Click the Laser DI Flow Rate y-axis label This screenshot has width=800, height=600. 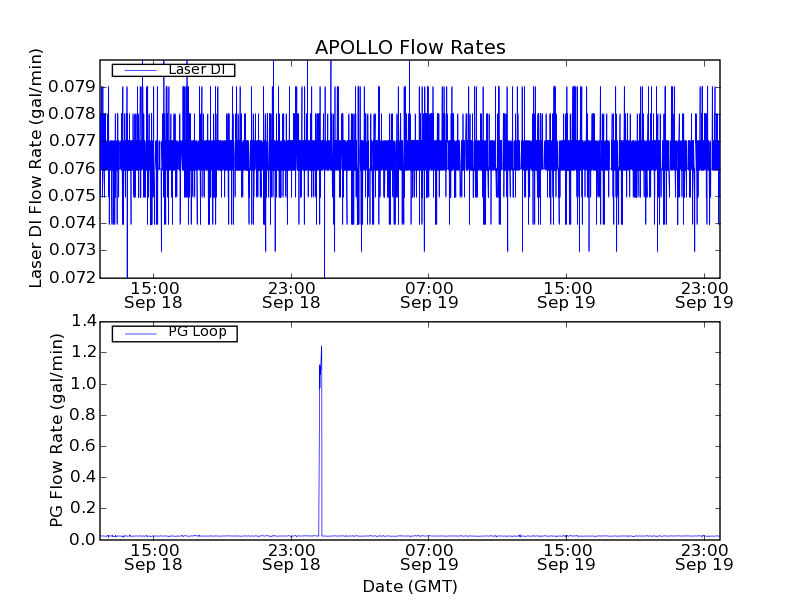pos(37,168)
